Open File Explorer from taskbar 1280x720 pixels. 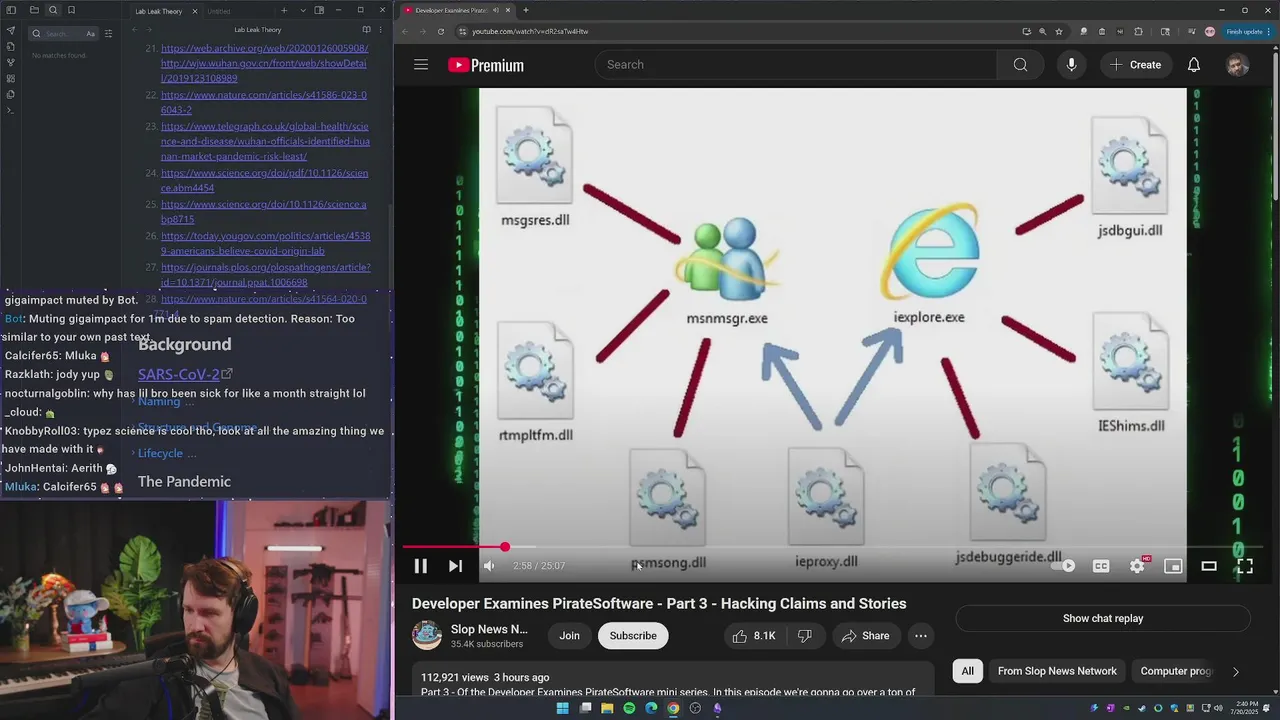coord(607,708)
